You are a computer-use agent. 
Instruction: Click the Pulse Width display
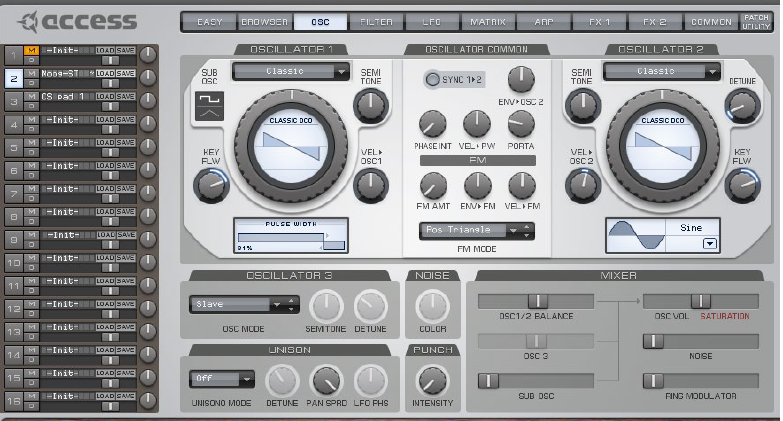(291, 235)
